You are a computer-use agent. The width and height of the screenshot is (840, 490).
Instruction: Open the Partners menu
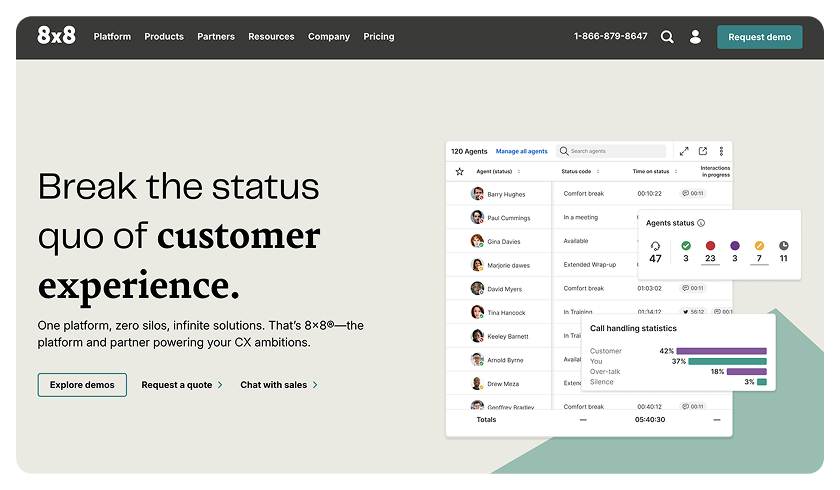pos(216,36)
